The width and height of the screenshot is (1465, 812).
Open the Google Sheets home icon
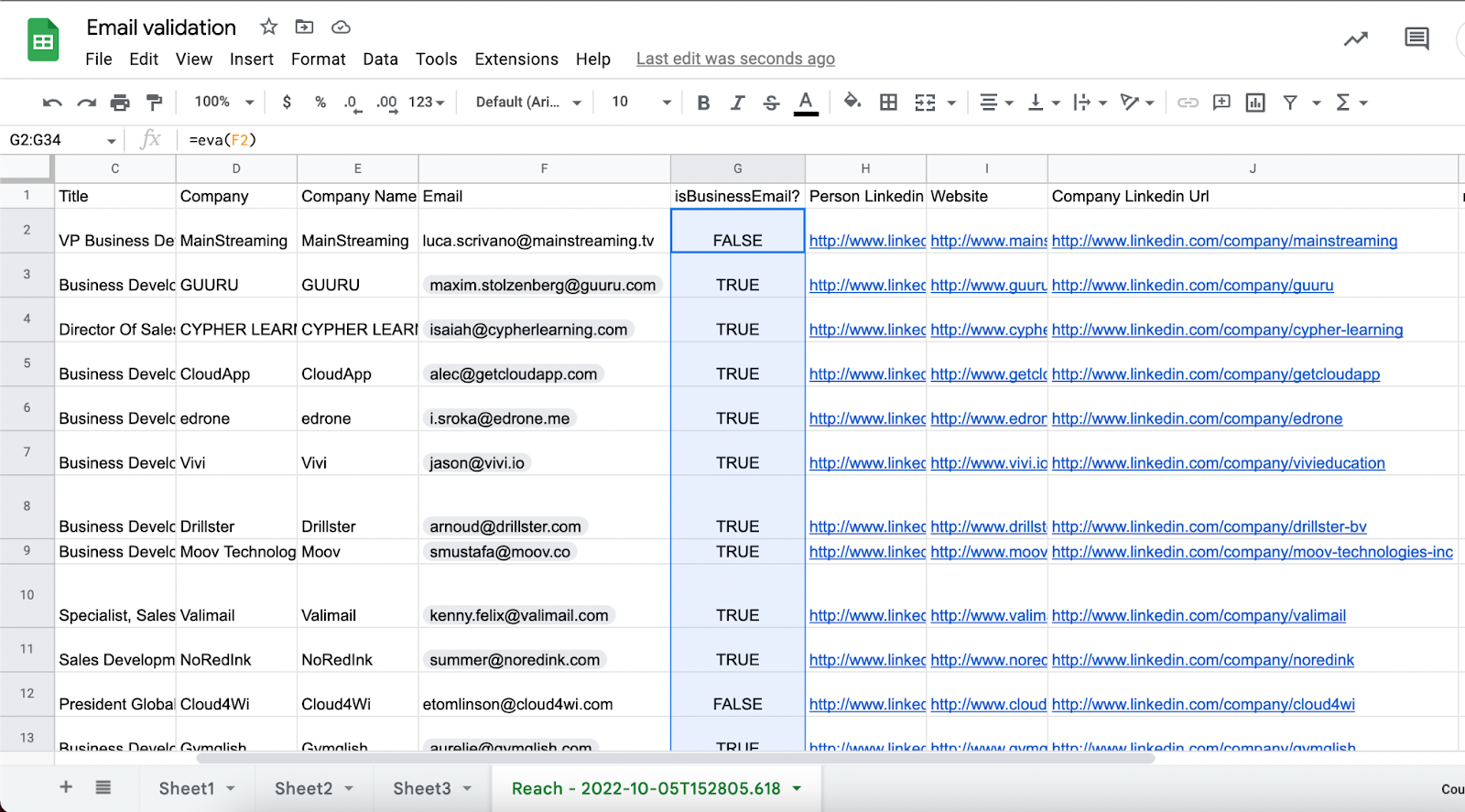tap(43, 40)
